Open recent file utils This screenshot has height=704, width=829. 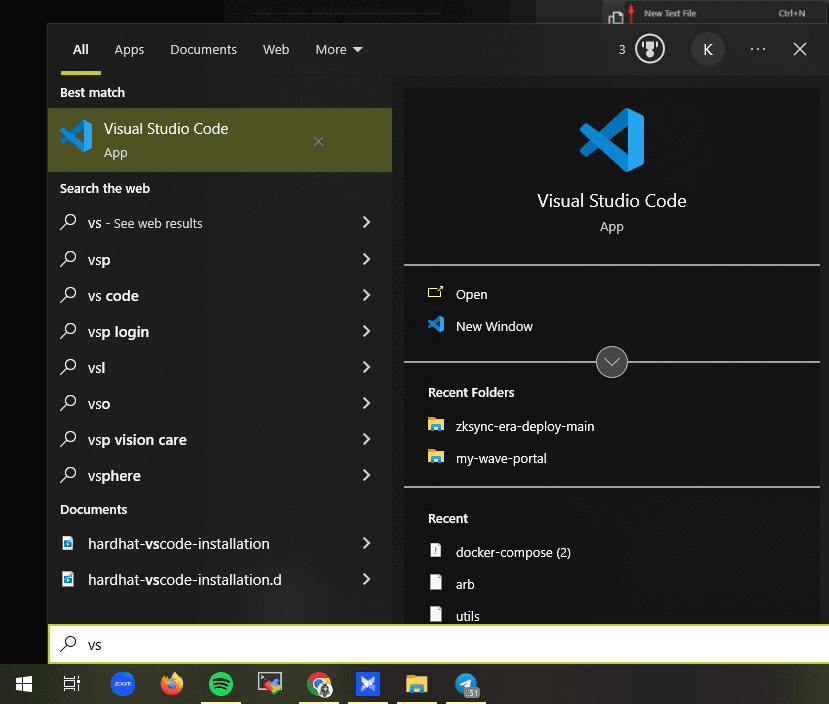click(x=467, y=616)
